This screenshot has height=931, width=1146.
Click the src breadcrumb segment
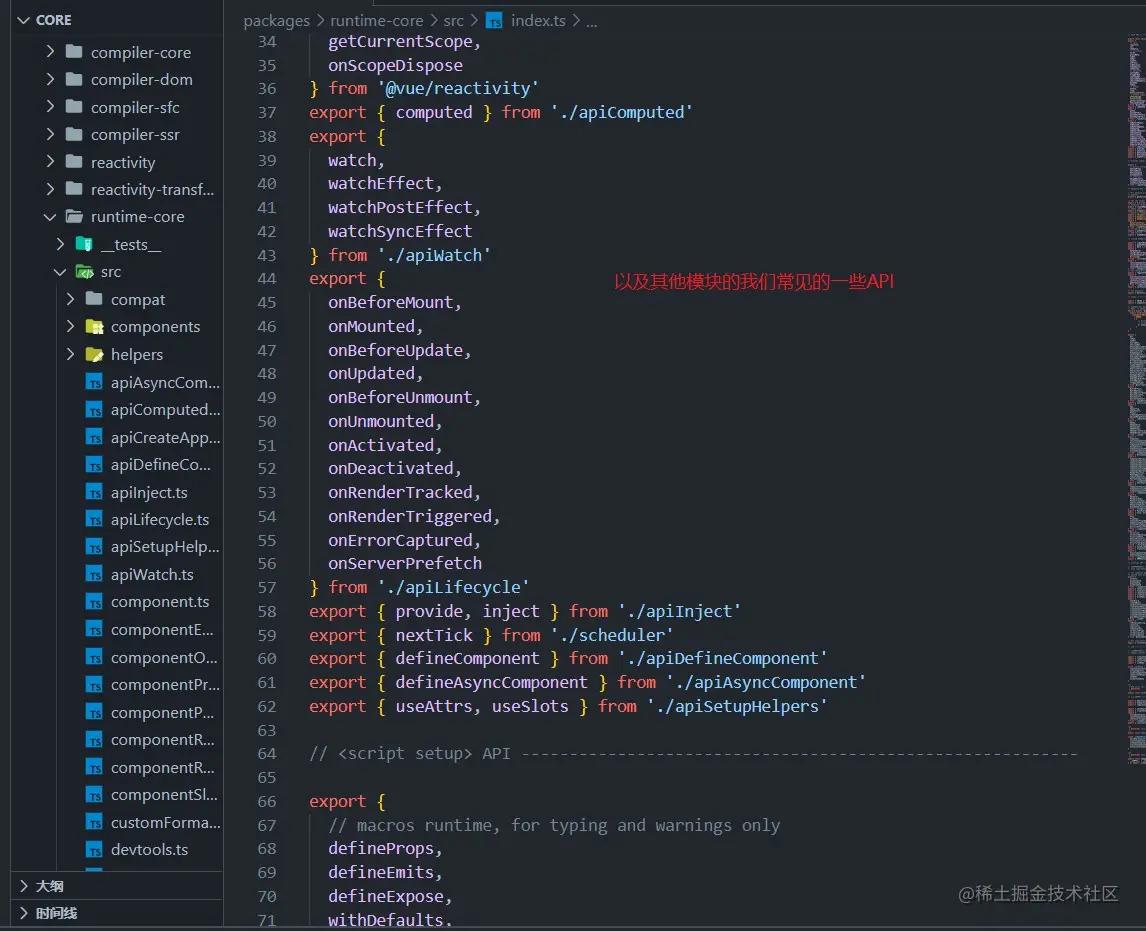[x=453, y=20]
